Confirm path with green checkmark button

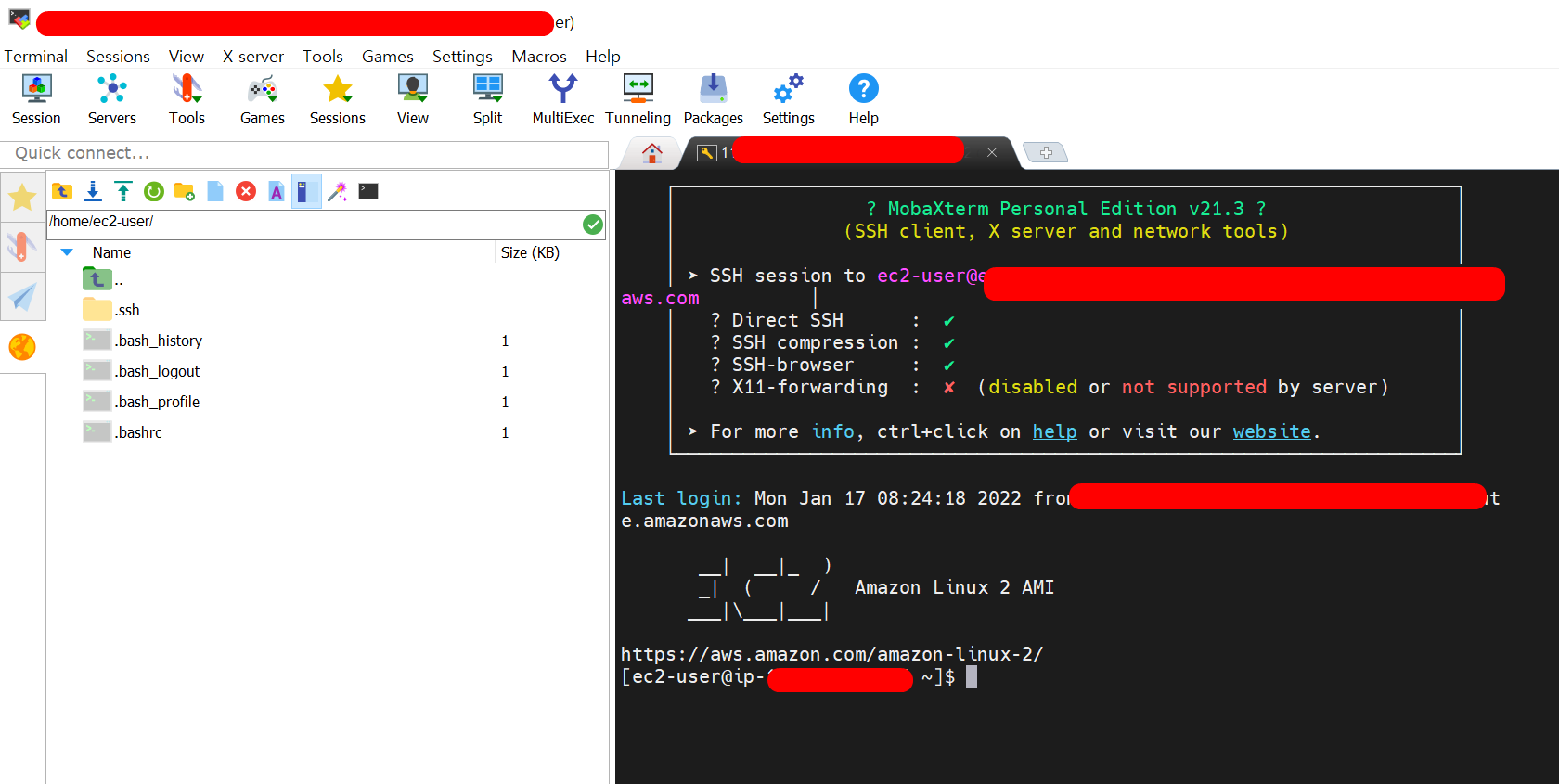pyautogui.click(x=593, y=224)
